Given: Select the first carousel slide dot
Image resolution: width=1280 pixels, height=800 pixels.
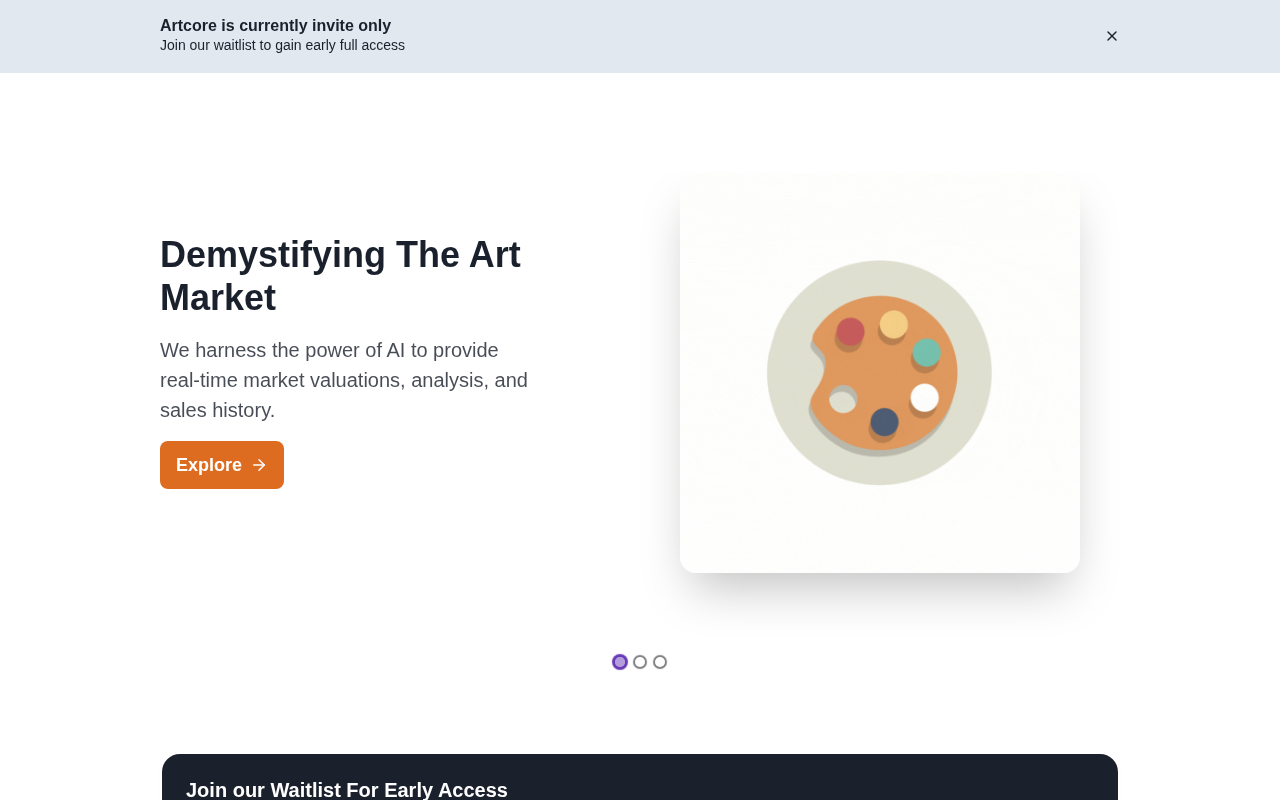Looking at the screenshot, I should [620, 662].
